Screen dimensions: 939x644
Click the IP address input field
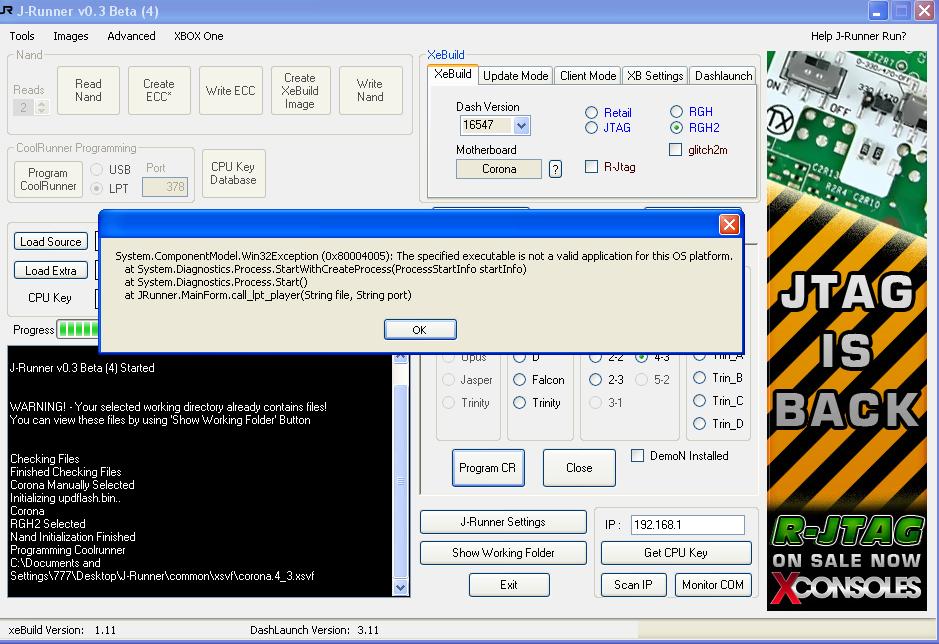pos(687,525)
